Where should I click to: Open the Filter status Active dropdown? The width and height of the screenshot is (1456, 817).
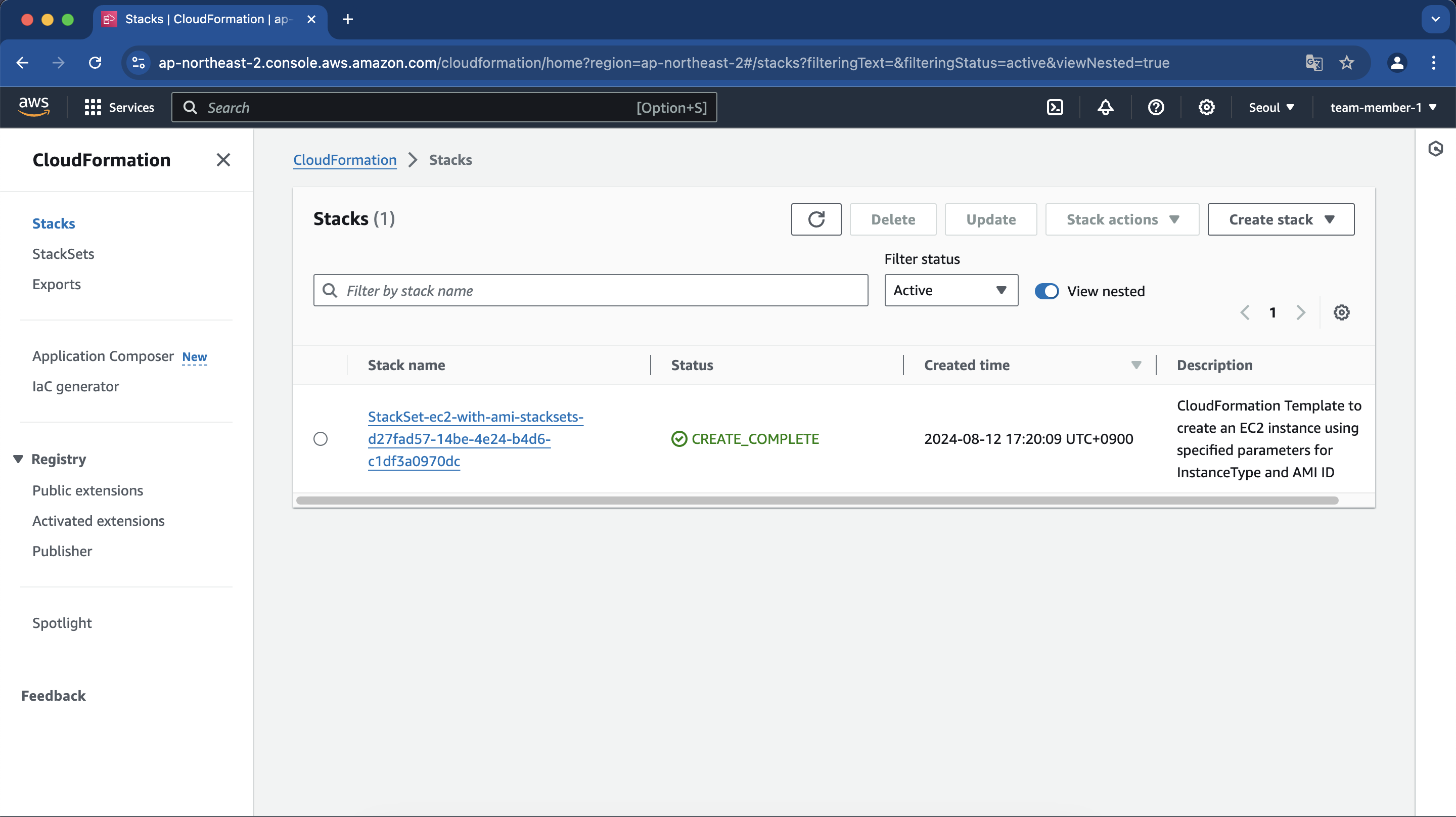950,291
